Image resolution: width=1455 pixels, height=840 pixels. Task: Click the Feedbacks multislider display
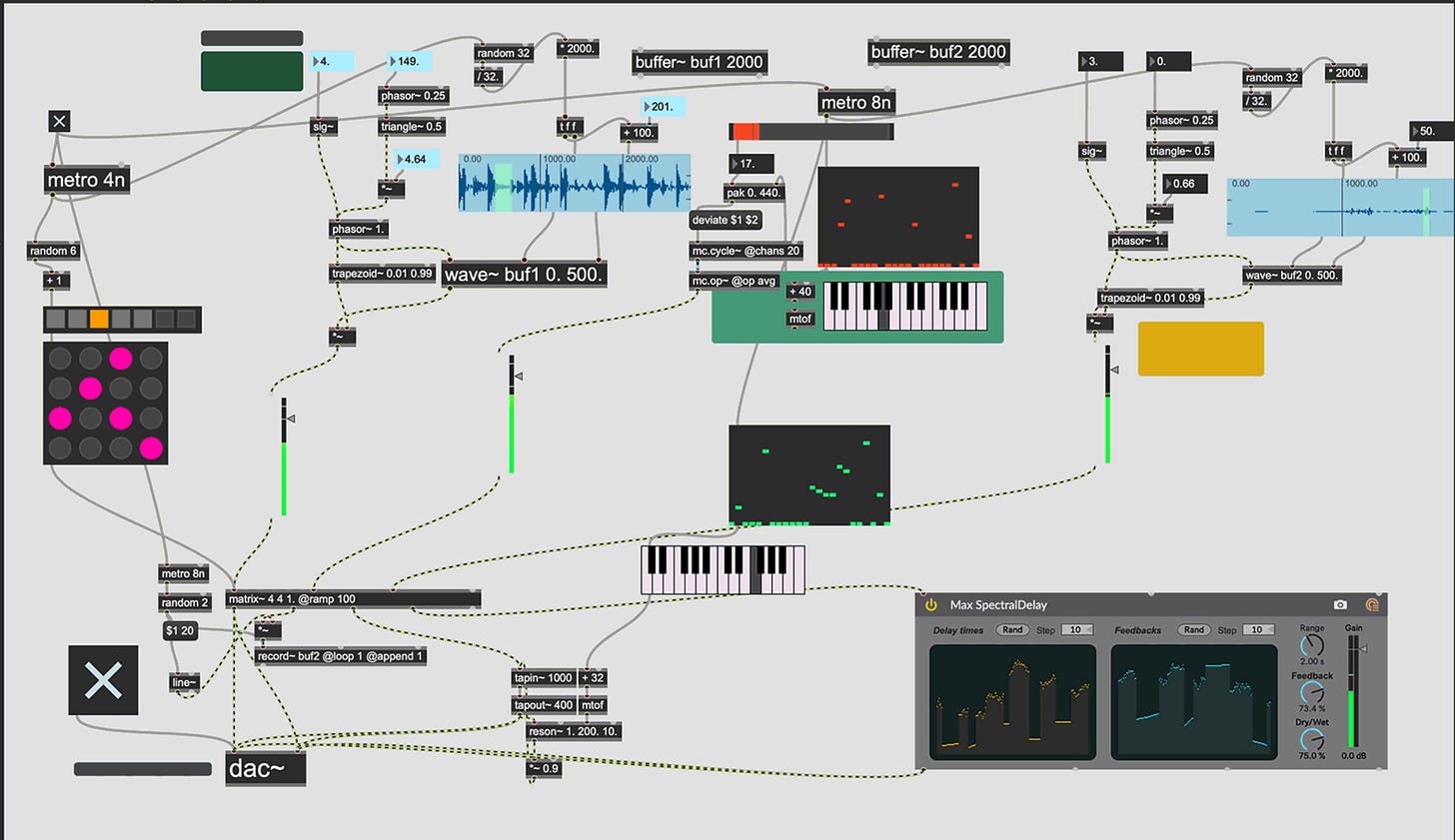pos(1194,702)
